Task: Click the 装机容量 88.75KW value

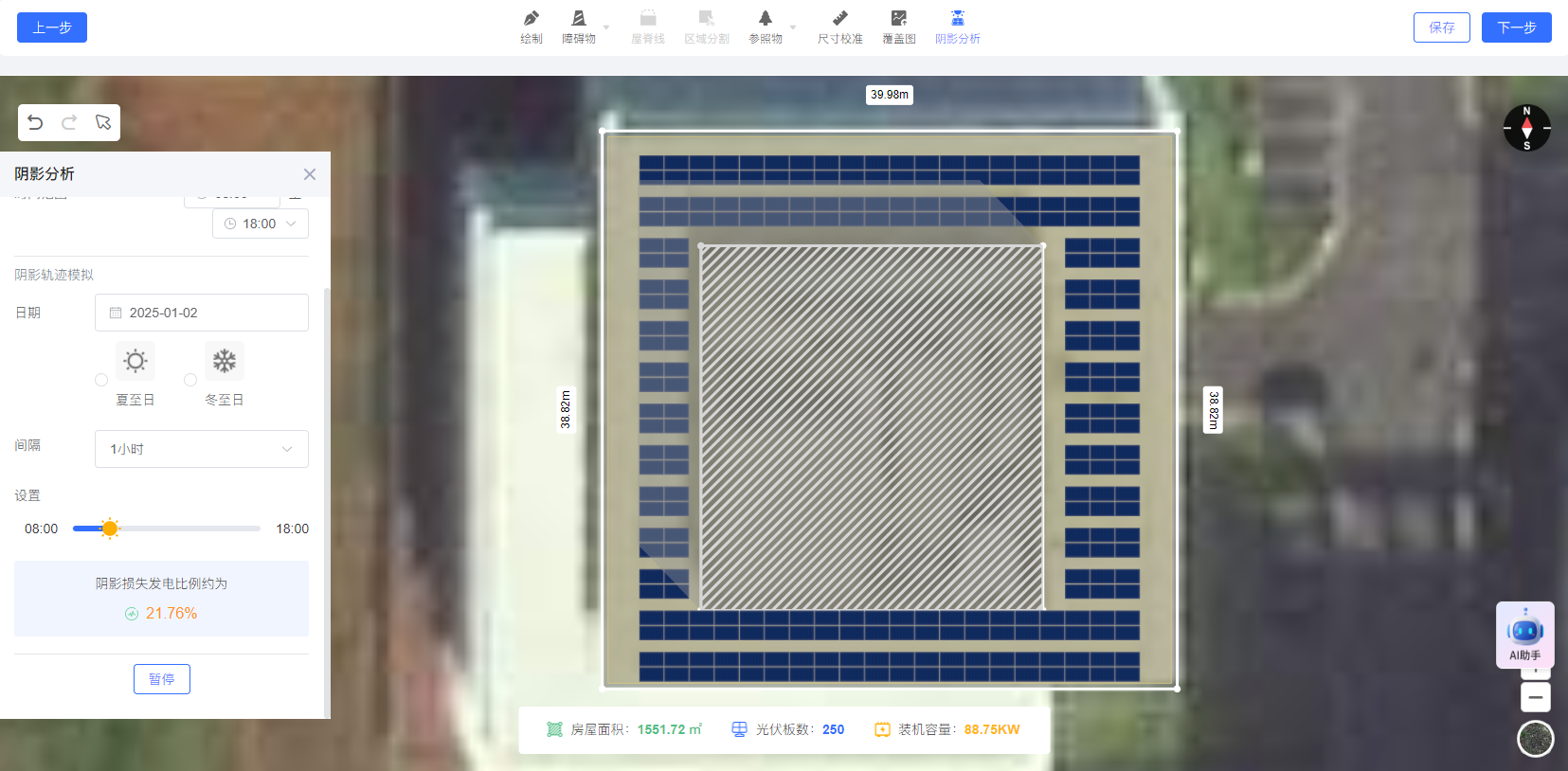Action: [992, 729]
